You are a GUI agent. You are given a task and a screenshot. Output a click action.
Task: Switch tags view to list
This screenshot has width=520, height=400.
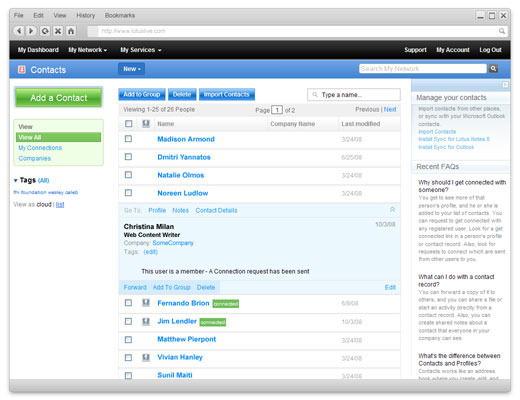click(60, 204)
